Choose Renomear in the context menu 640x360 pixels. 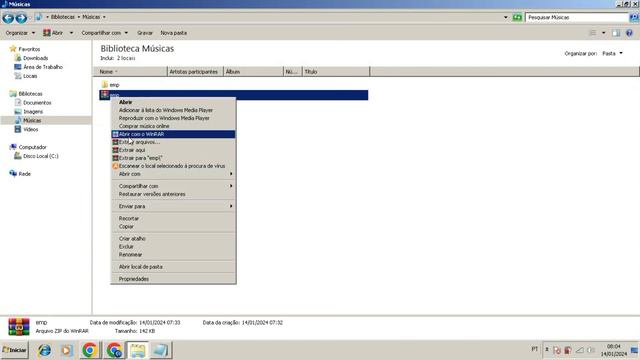(x=173, y=255)
